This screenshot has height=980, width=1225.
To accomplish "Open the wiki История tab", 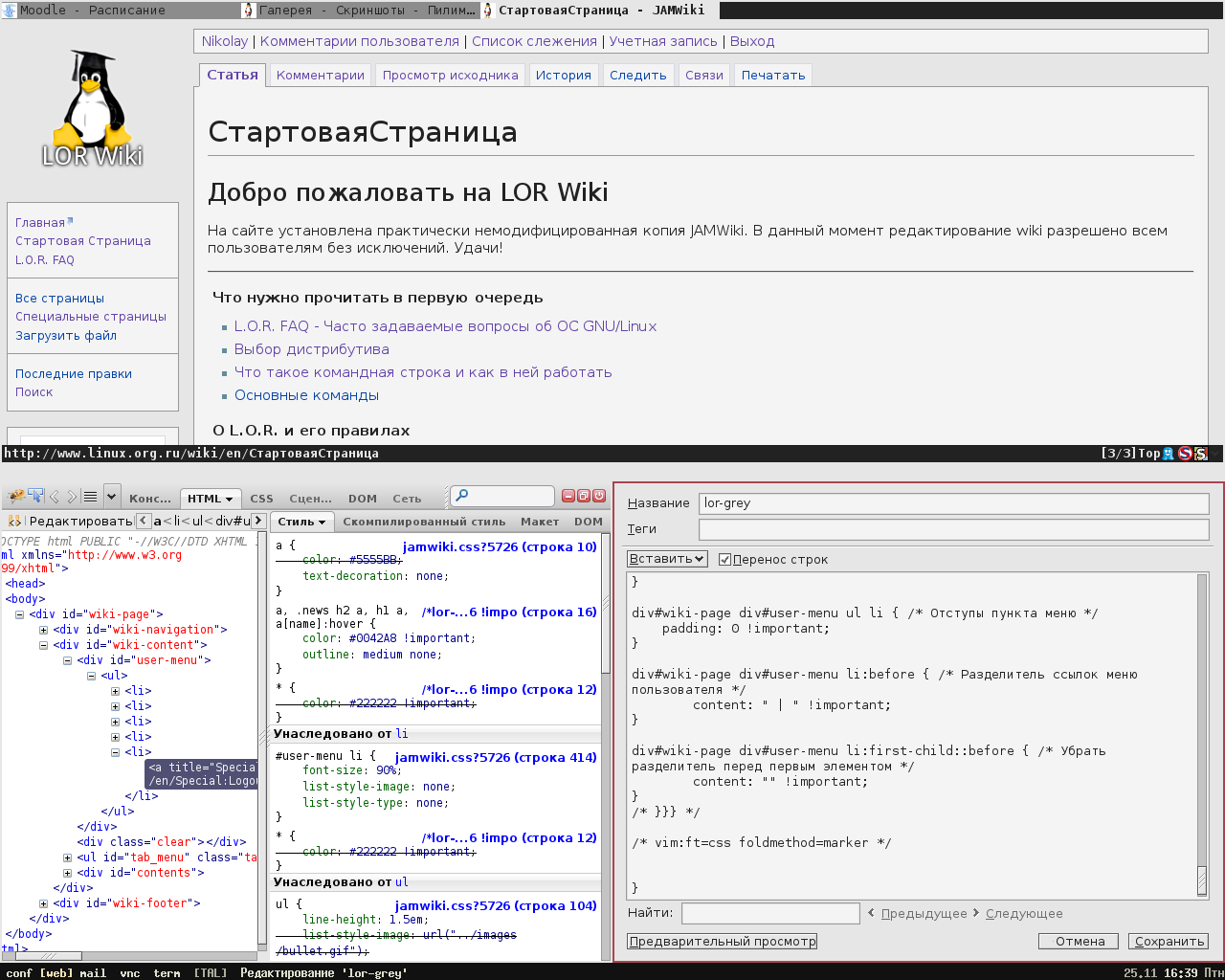I will coord(564,76).
